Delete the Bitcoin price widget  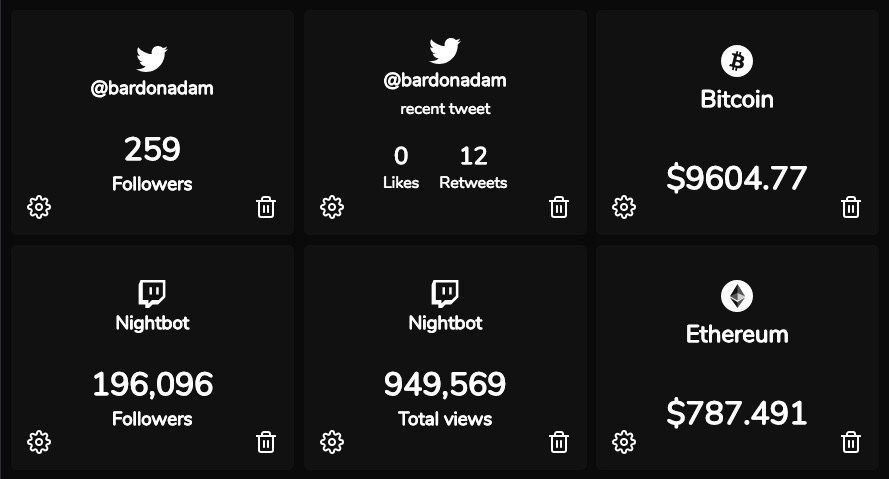pos(851,207)
